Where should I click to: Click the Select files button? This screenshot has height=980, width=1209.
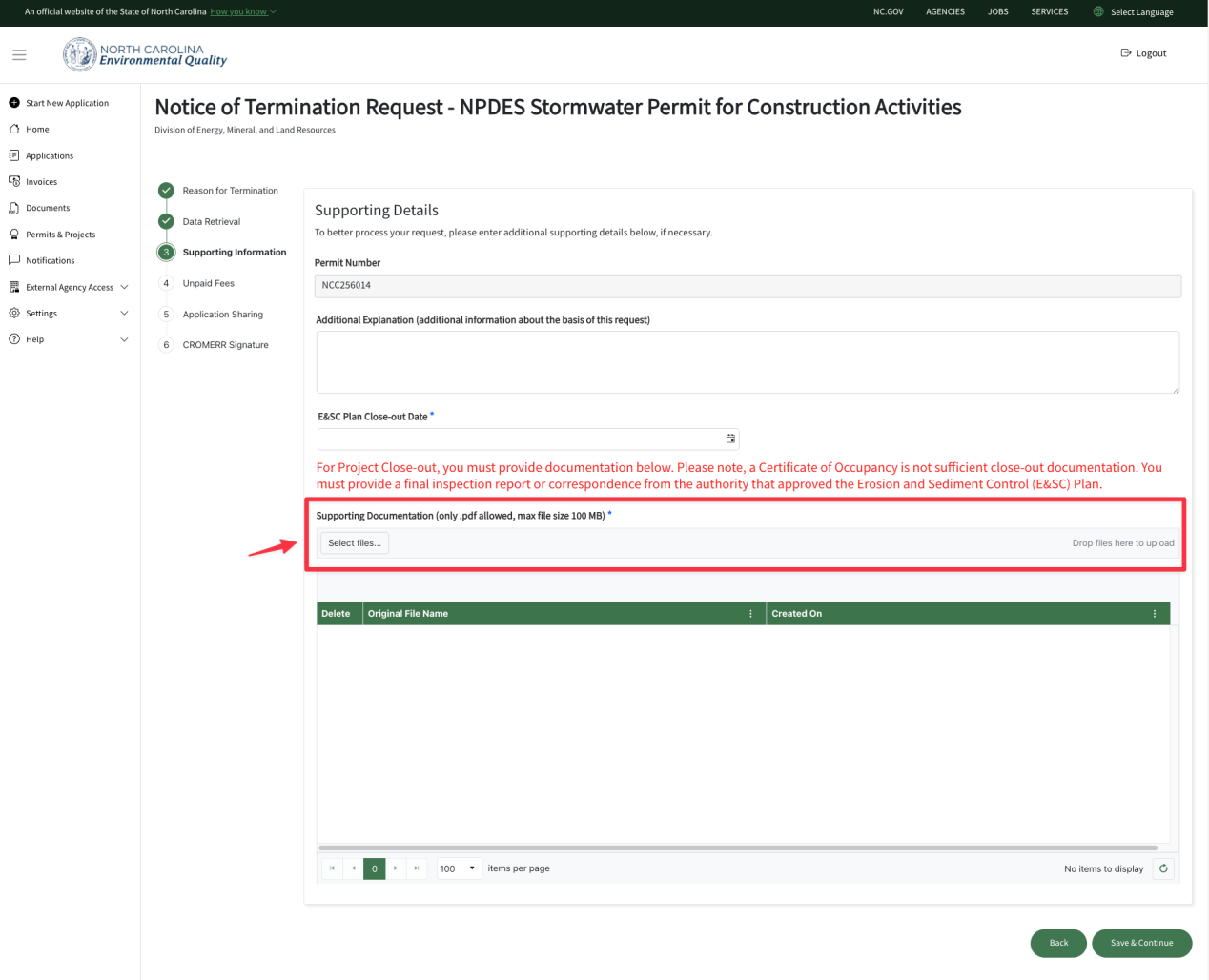point(354,542)
